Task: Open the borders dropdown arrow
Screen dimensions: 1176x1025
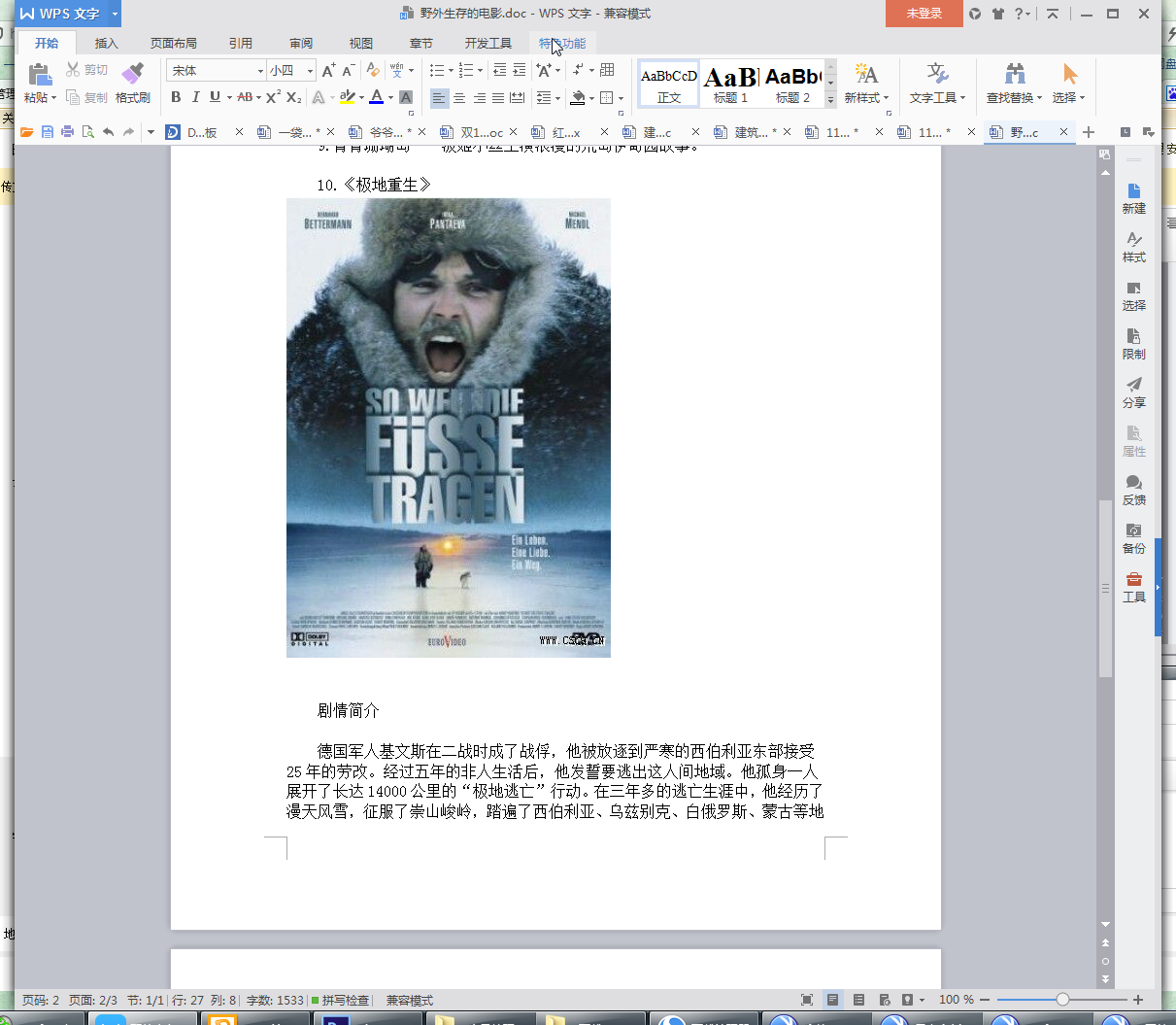Action: 621,98
